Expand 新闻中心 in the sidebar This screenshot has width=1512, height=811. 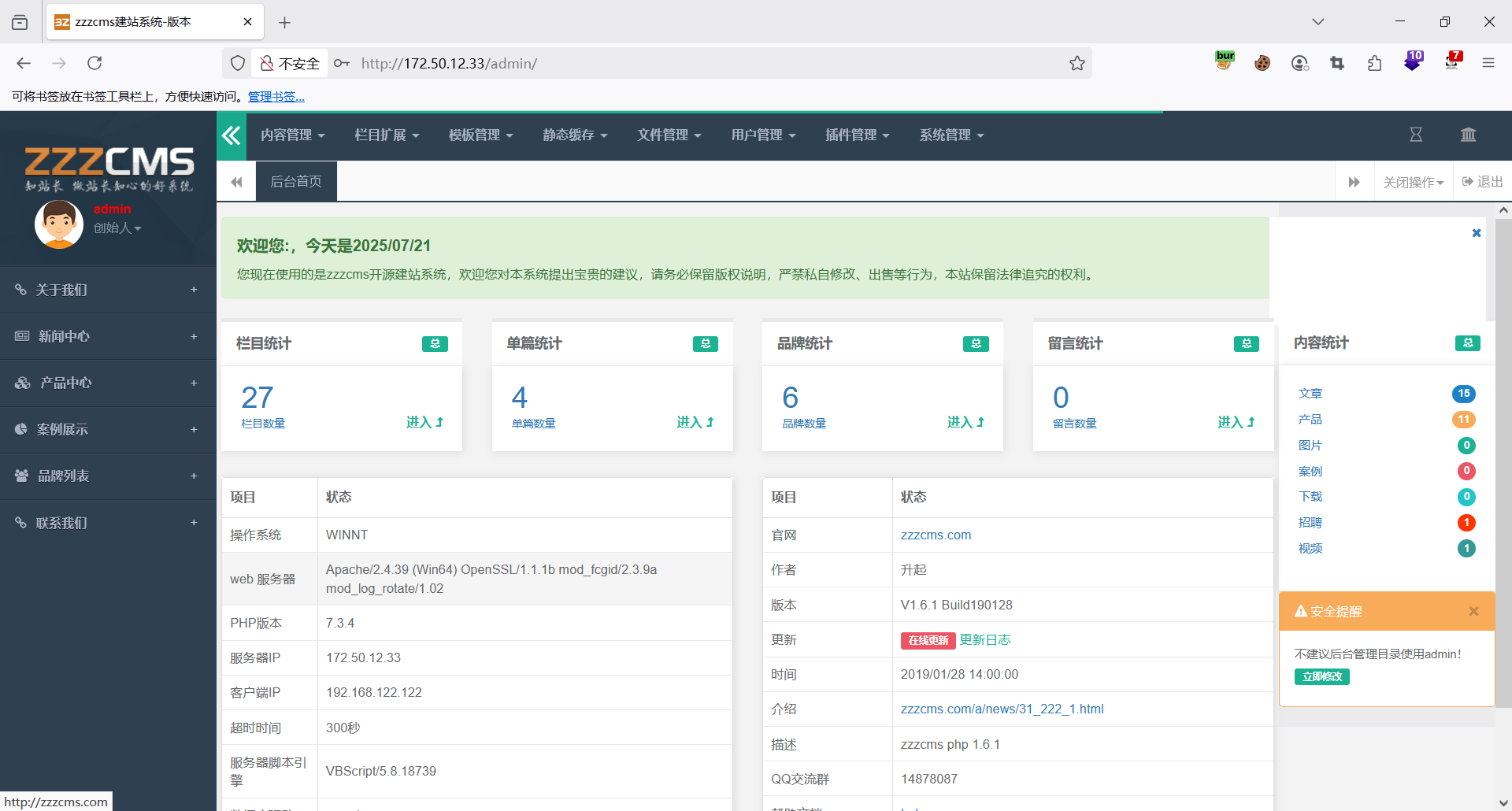tap(108, 336)
